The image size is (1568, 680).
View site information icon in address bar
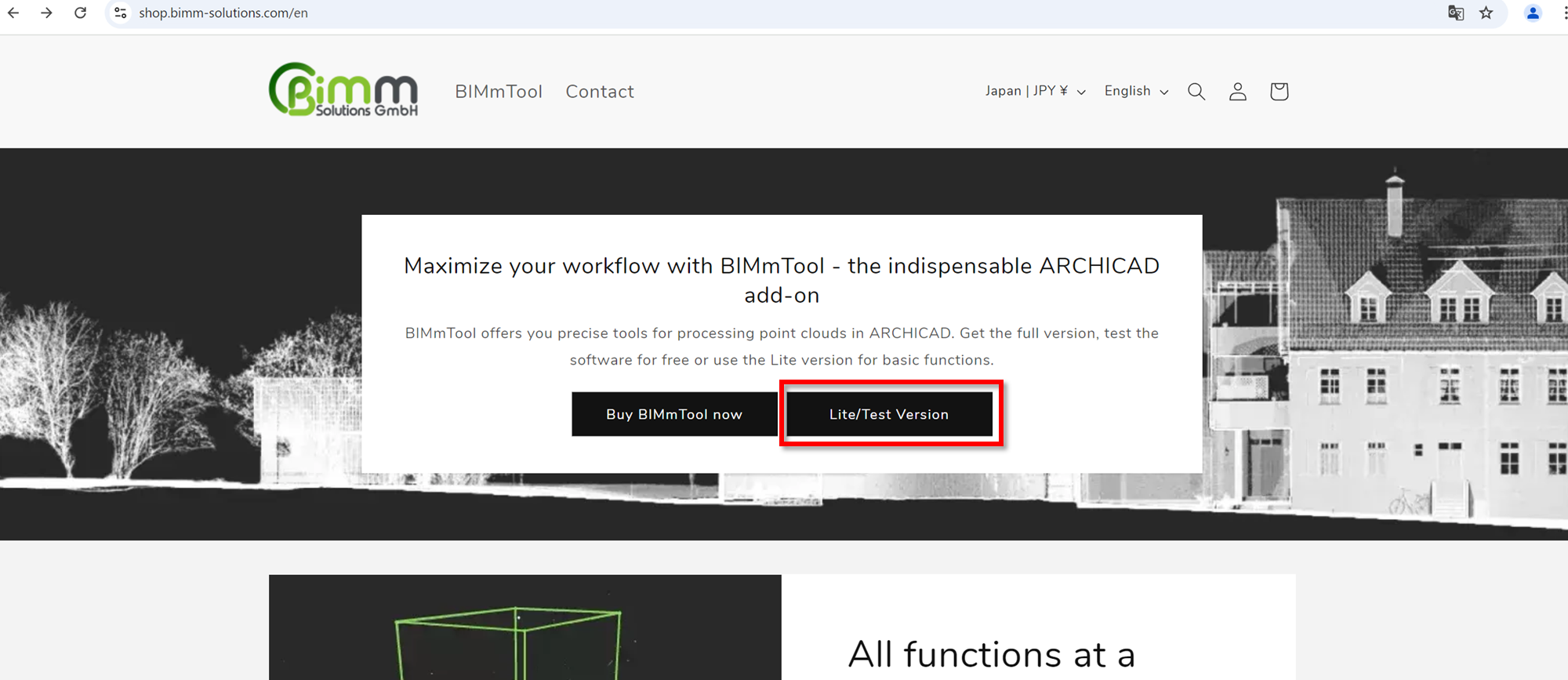pyautogui.click(x=120, y=13)
